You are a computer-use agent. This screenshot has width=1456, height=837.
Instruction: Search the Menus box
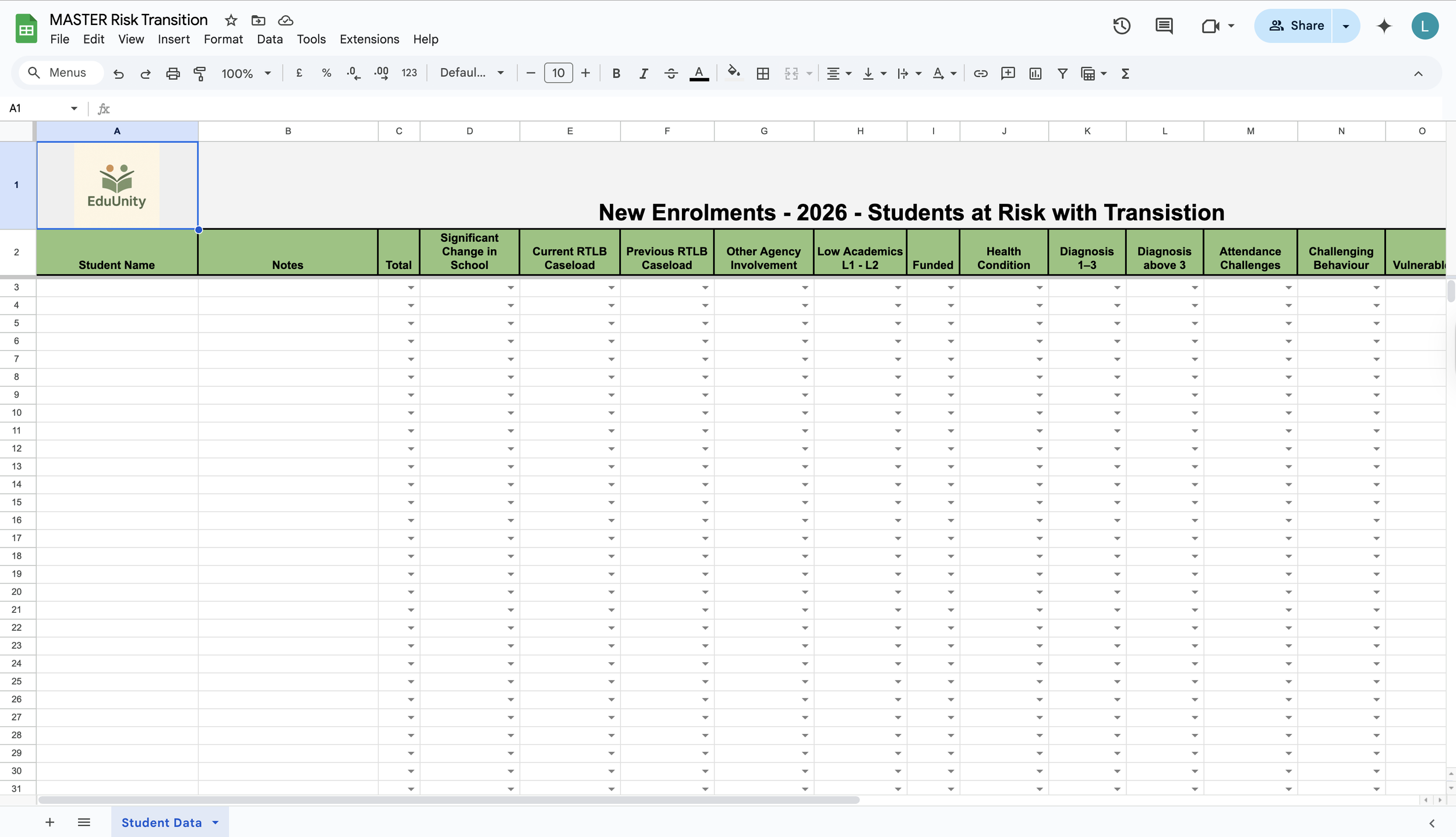pyautogui.click(x=61, y=73)
